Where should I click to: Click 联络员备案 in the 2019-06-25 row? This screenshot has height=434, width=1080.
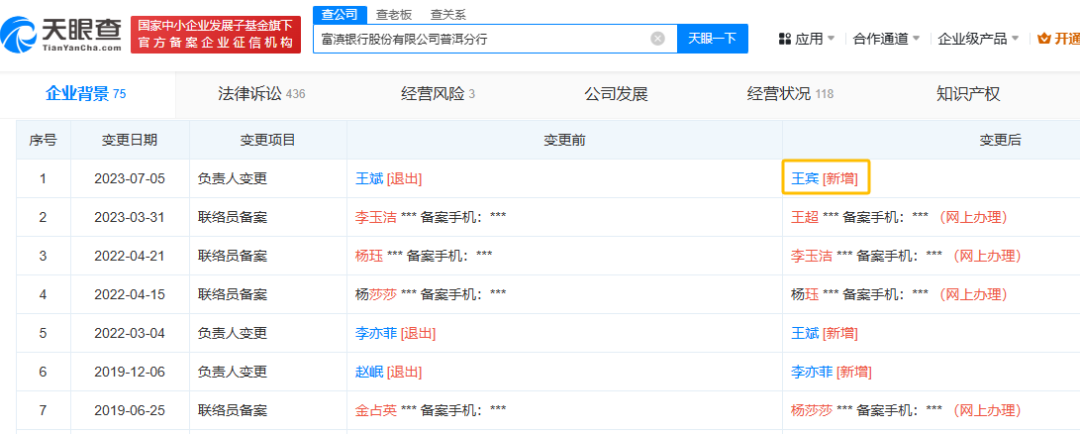pyautogui.click(x=232, y=411)
